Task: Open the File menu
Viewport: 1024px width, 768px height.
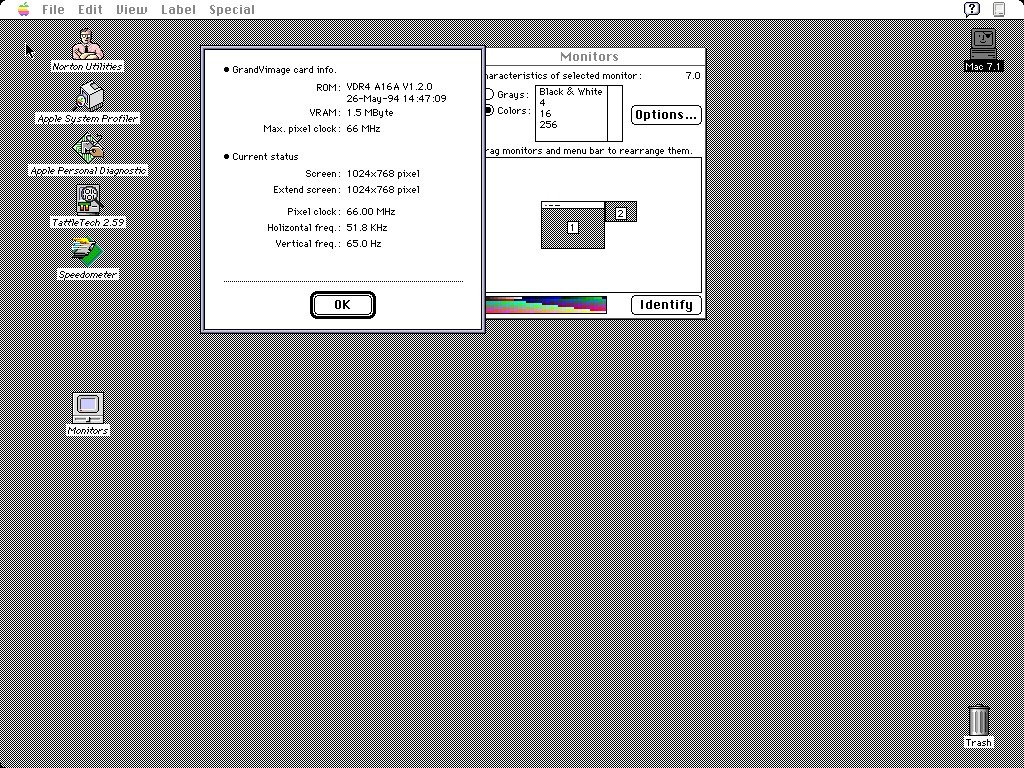Action: point(53,10)
